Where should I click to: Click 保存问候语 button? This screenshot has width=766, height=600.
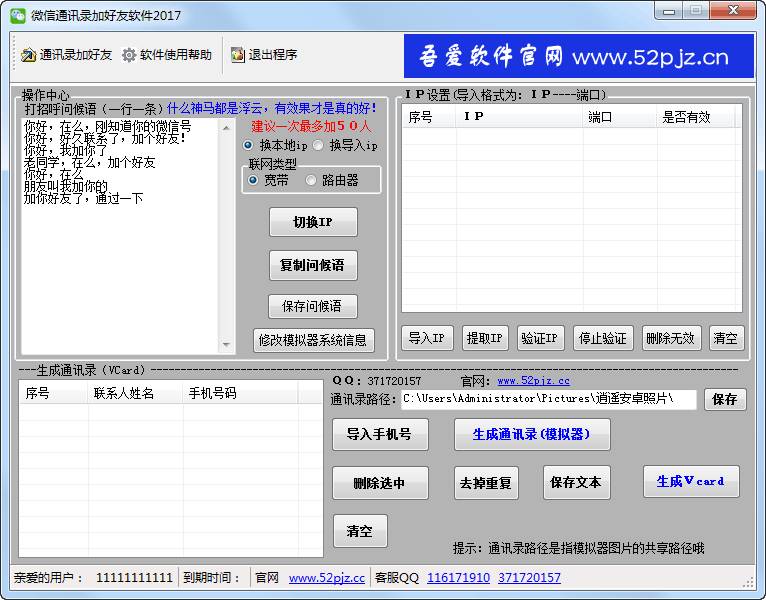pos(313,306)
